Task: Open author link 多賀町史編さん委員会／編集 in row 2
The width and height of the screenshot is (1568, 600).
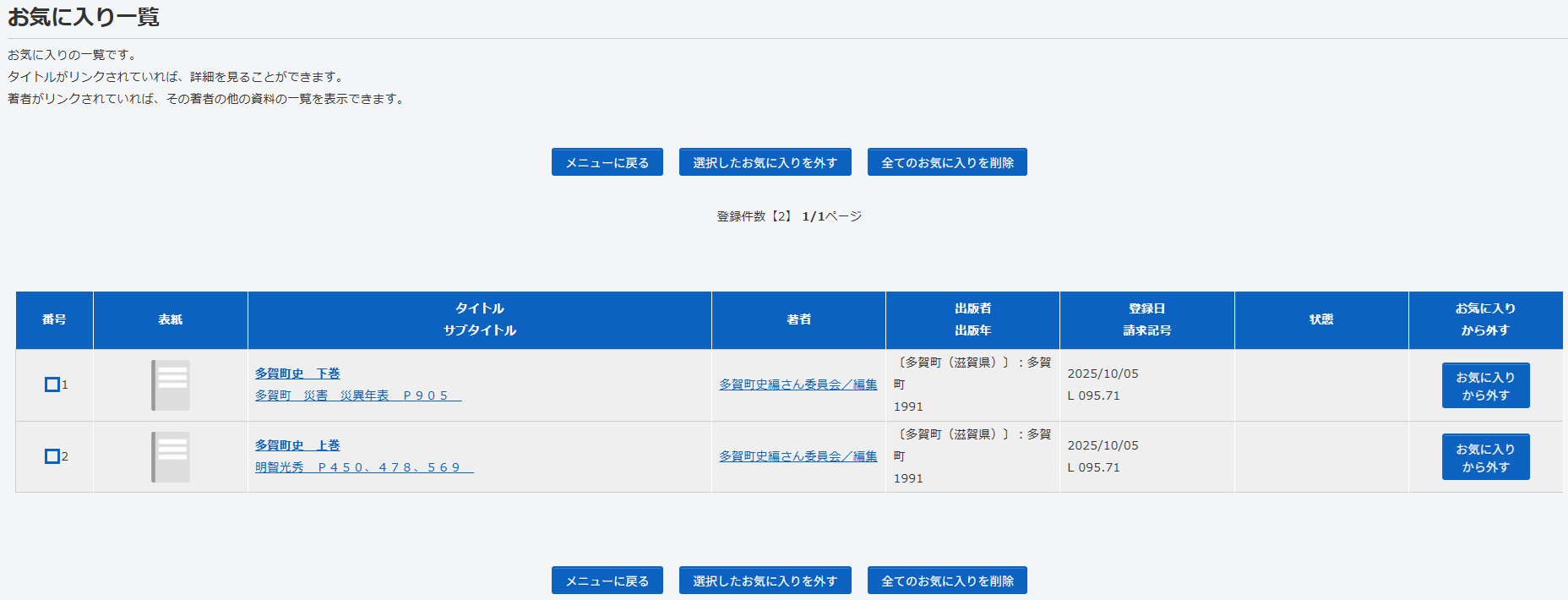Action: coord(798,456)
